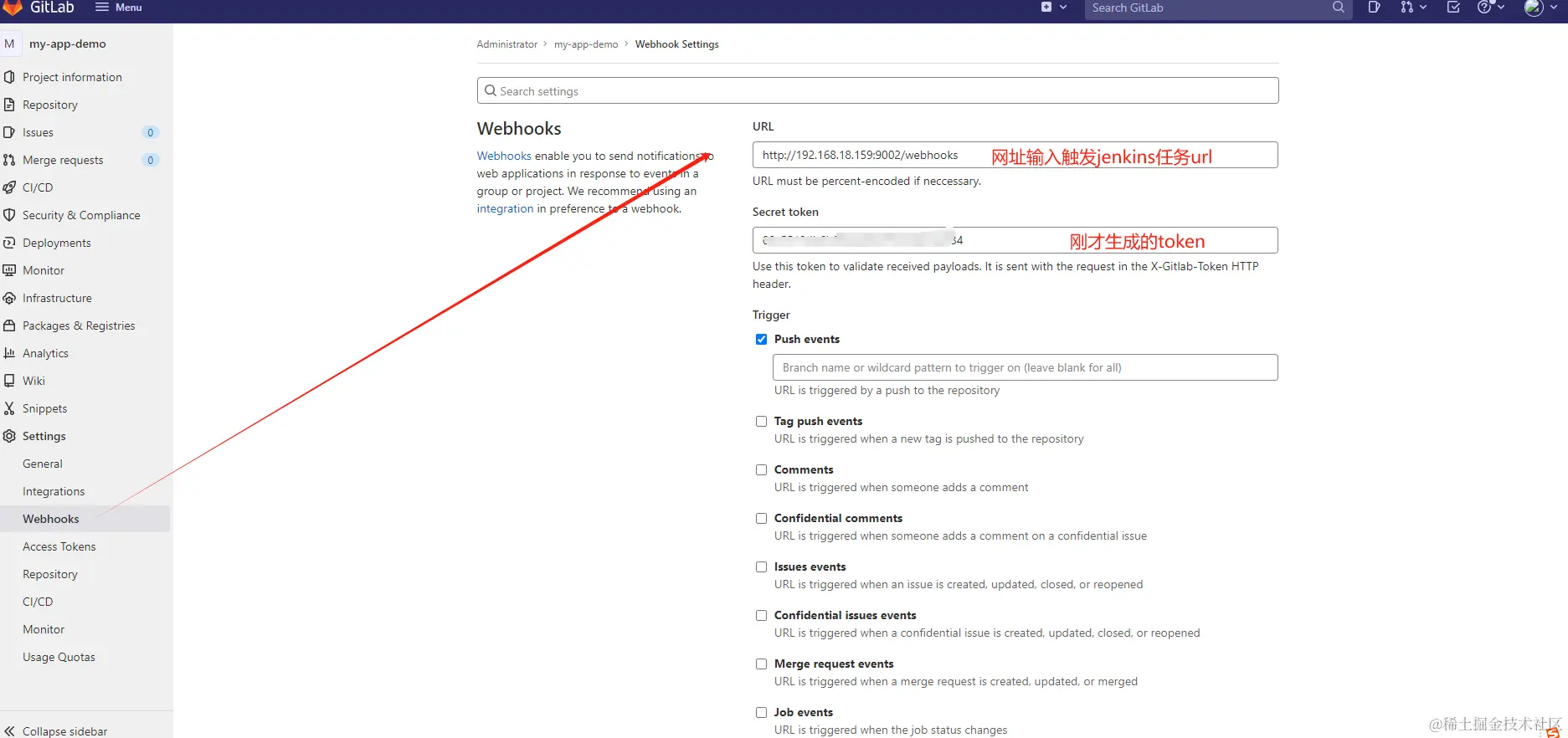This screenshot has width=1568, height=738.
Task: Click the help question mark icon
Action: tap(1484, 8)
